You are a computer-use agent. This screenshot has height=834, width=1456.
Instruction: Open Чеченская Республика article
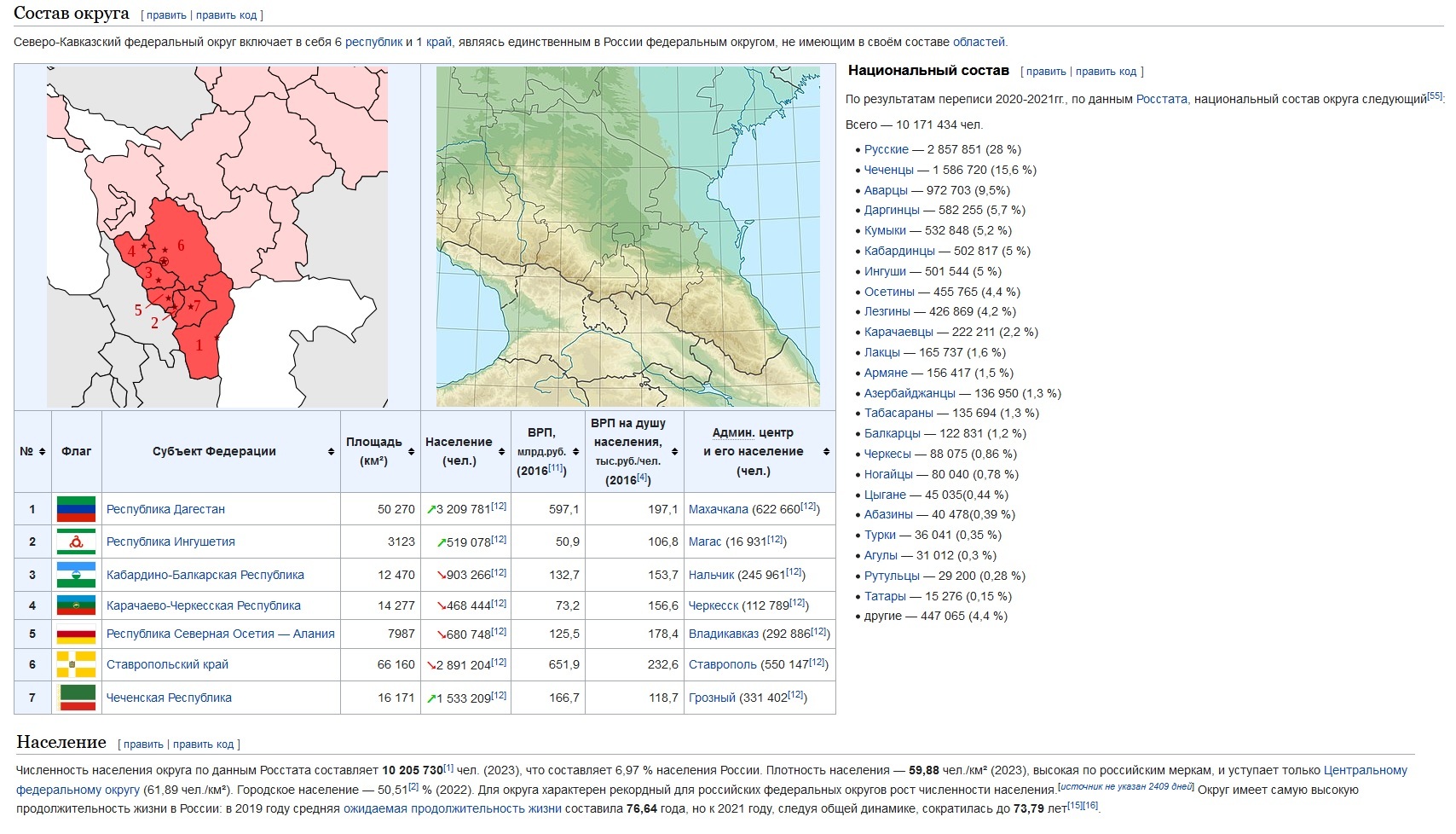click(x=169, y=698)
